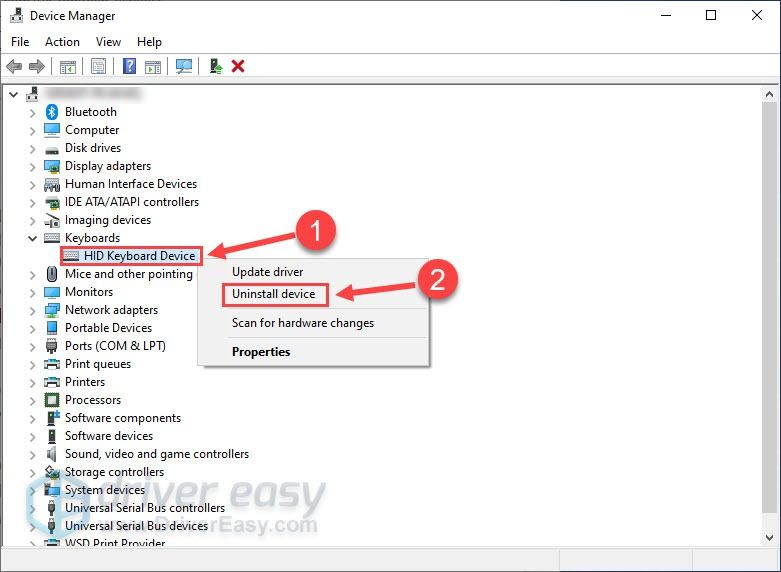Viewport: 781px width, 572px height.
Task: Click the Bluetooth category icon
Action: click(52, 112)
